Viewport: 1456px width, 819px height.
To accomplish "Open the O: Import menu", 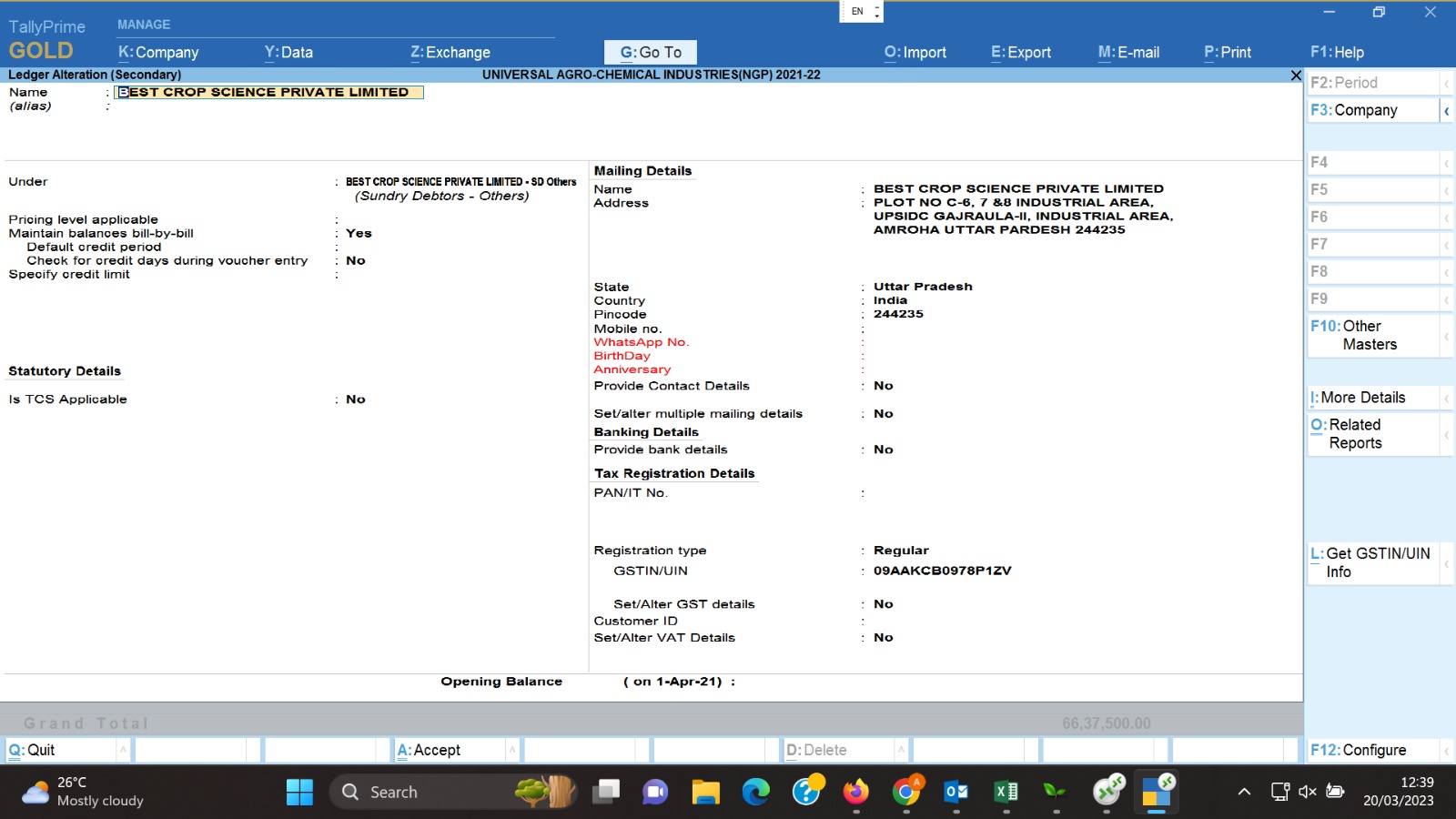I will (x=915, y=53).
